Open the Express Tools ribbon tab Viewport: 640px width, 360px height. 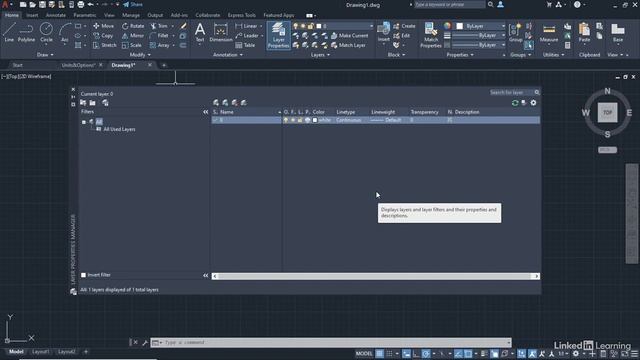242,15
